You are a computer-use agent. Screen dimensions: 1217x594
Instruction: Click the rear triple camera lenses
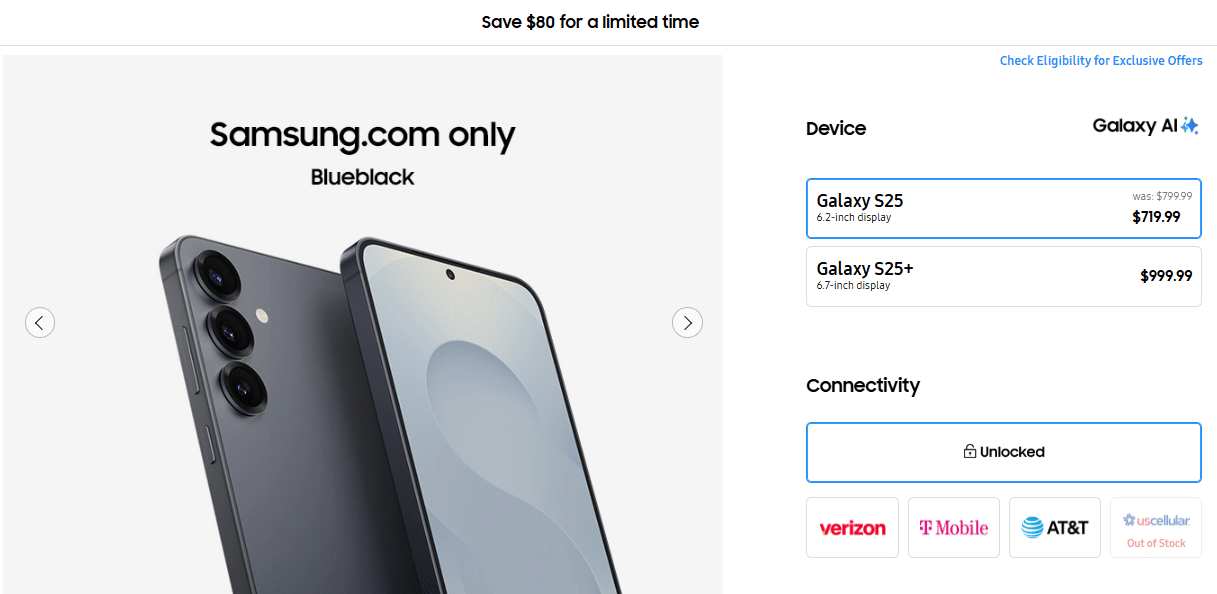[231, 330]
